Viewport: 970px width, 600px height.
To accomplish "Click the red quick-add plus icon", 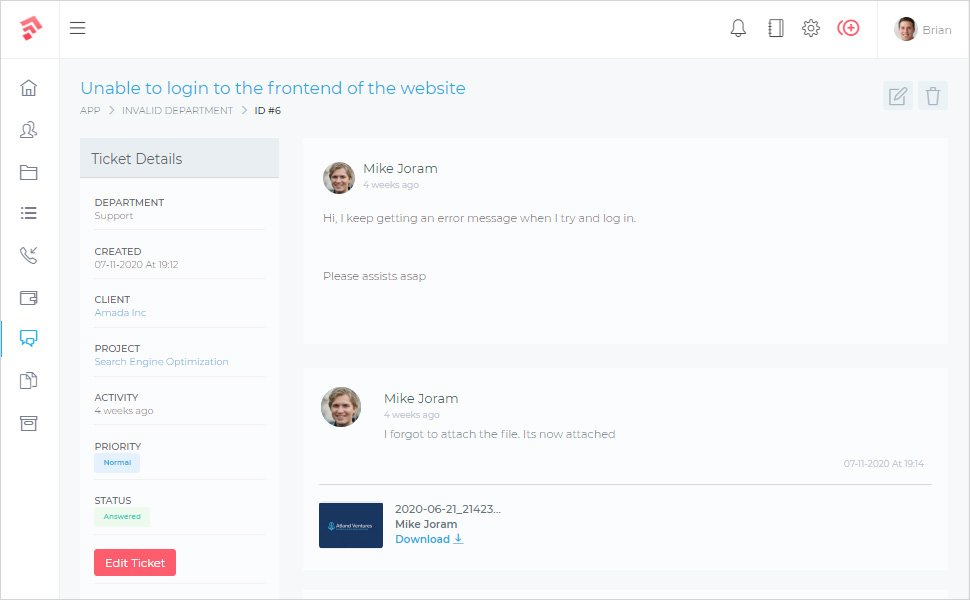I will (848, 29).
